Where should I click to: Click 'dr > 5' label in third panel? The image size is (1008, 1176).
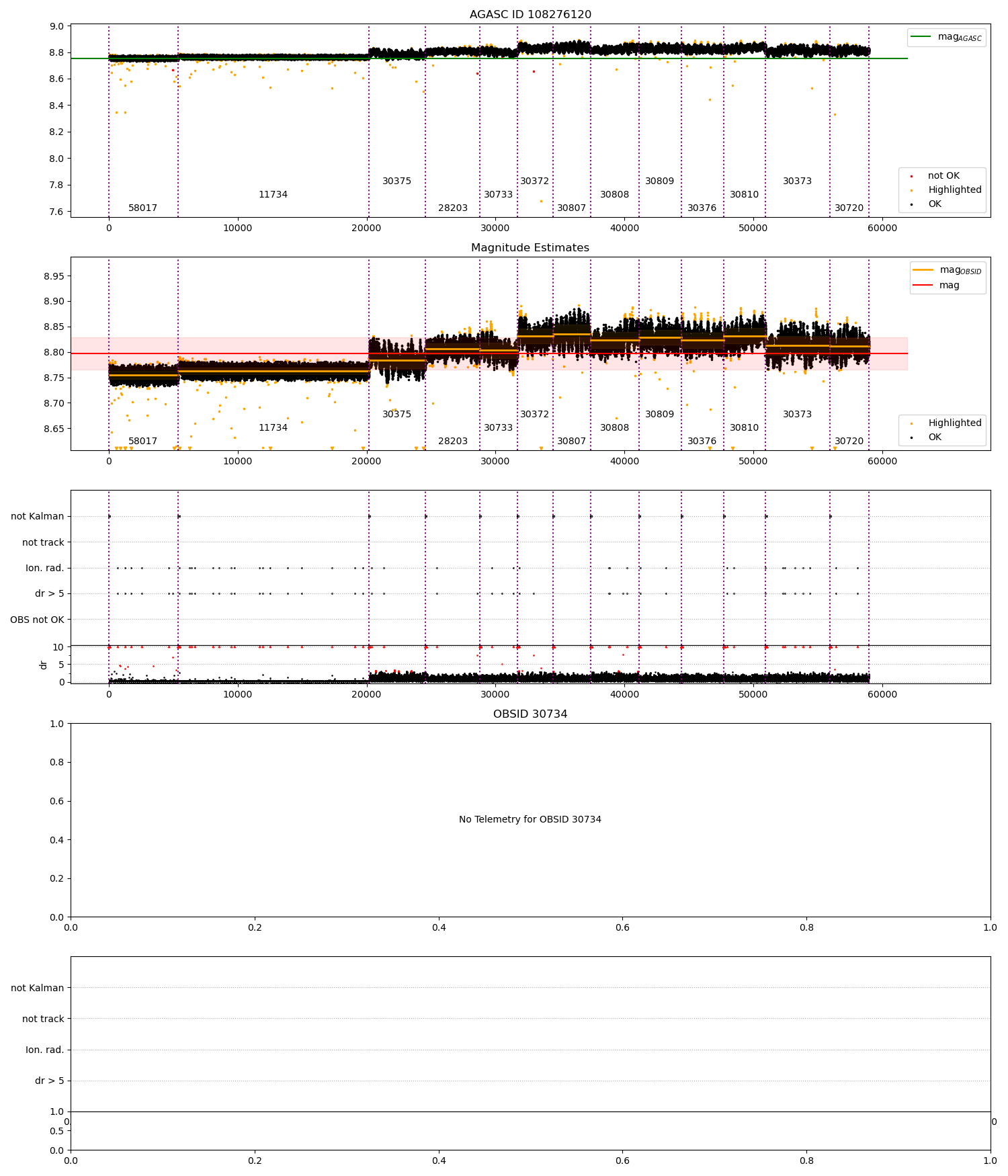(50, 594)
